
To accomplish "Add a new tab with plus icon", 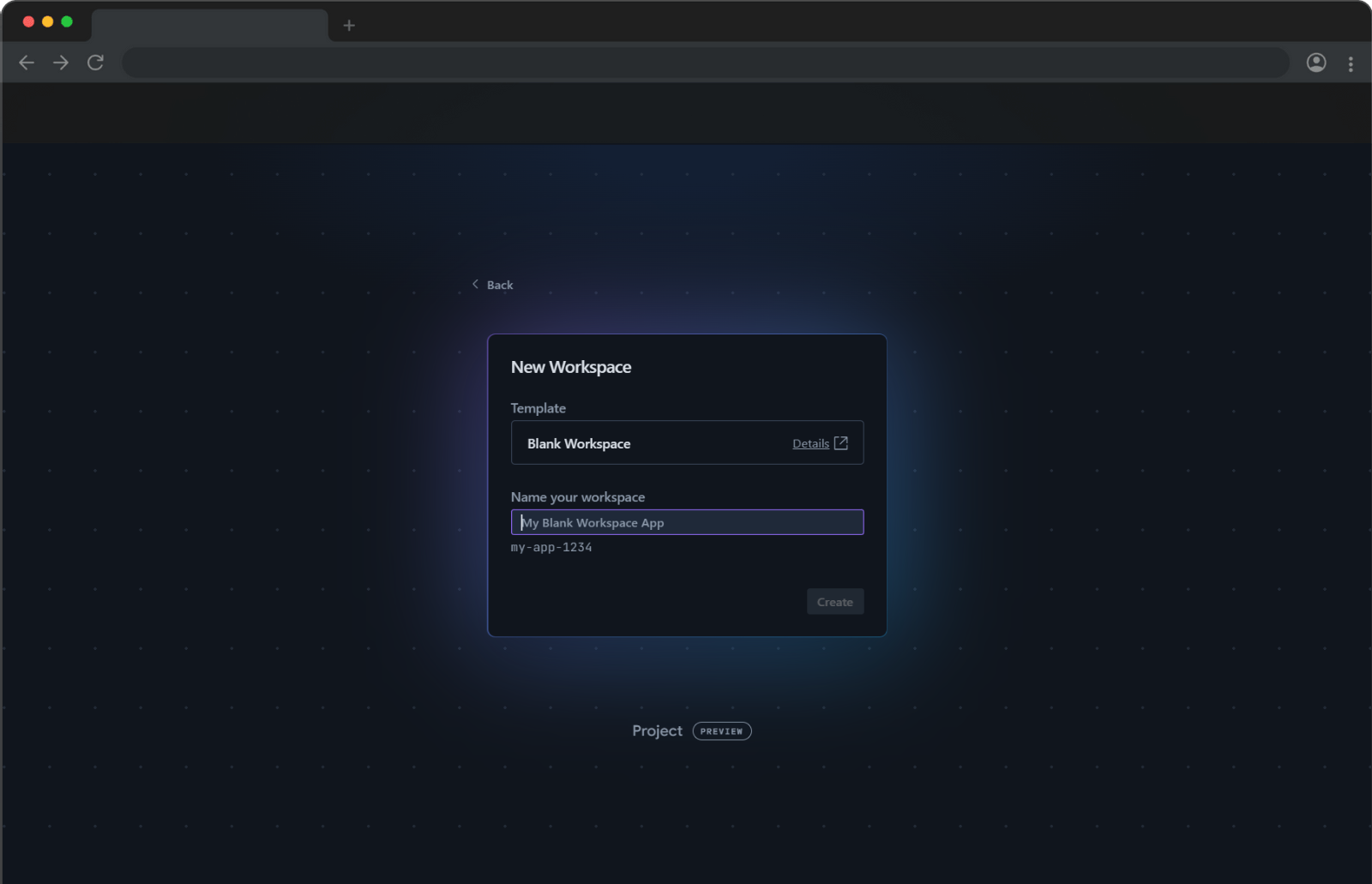I will tap(349, 26).
